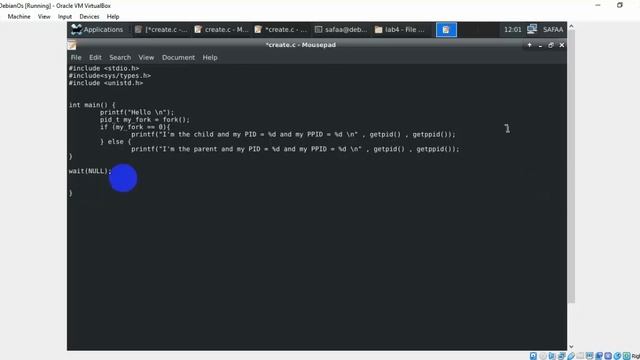
Task: Open the Applications menu in the Xfce panel
Action: (x=98, y=29)
